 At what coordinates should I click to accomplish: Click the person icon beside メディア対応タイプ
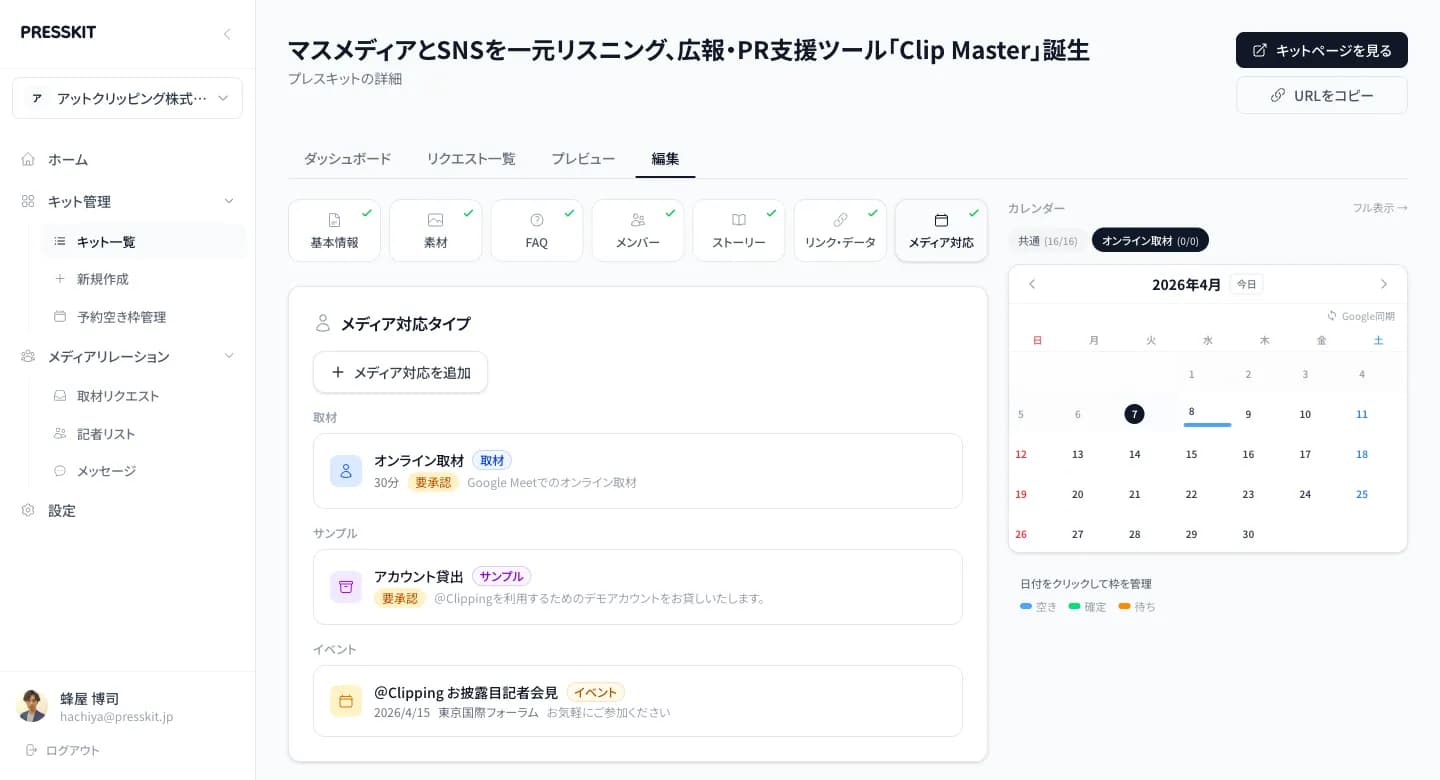pyautogui.click(x=322, y=323)
